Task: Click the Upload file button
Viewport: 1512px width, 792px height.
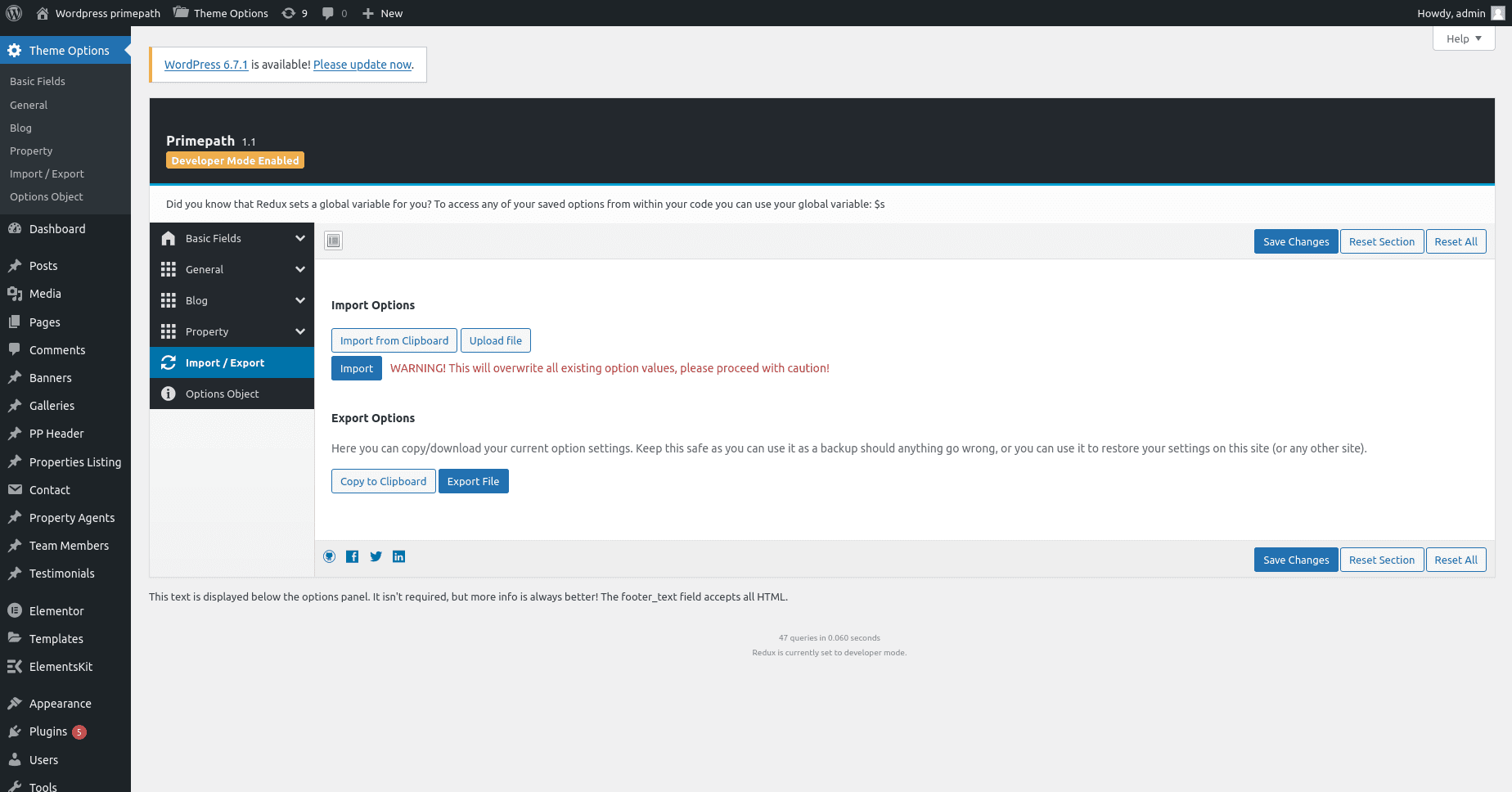Action: [x=496, y=340]
